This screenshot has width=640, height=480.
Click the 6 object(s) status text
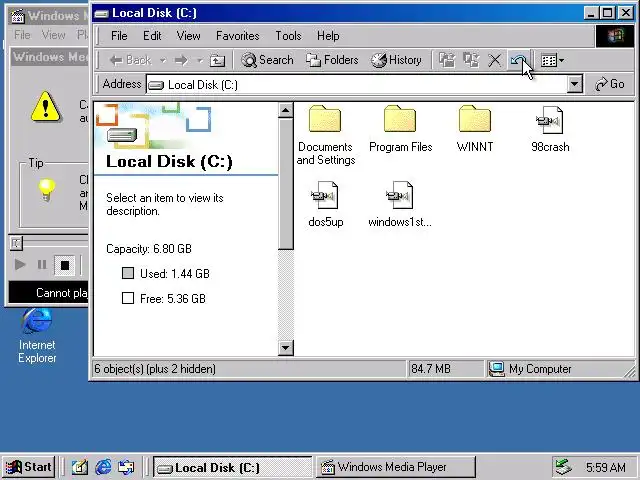(x=155, y=369)
